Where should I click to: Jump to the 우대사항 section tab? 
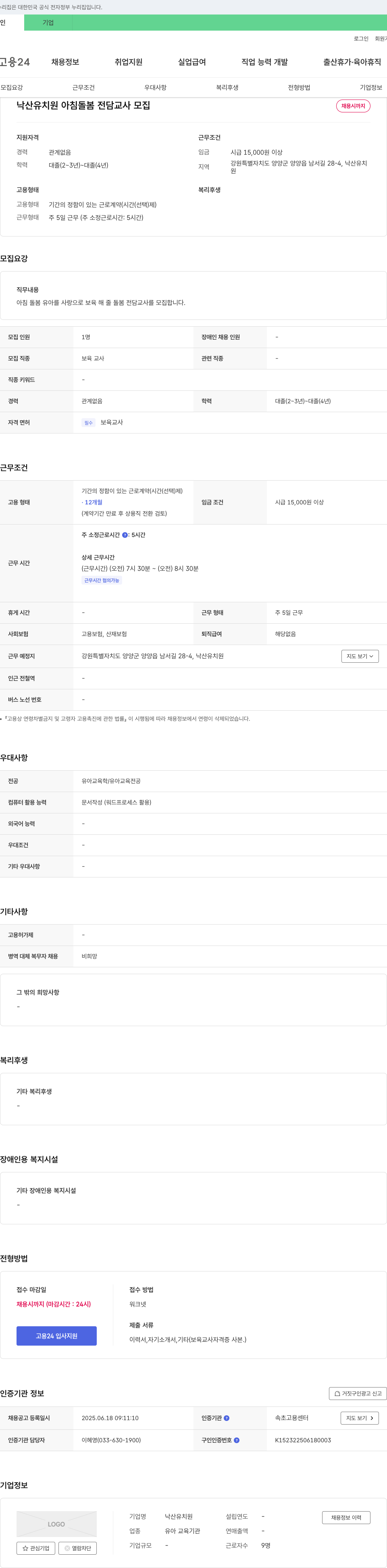(156, 88)
